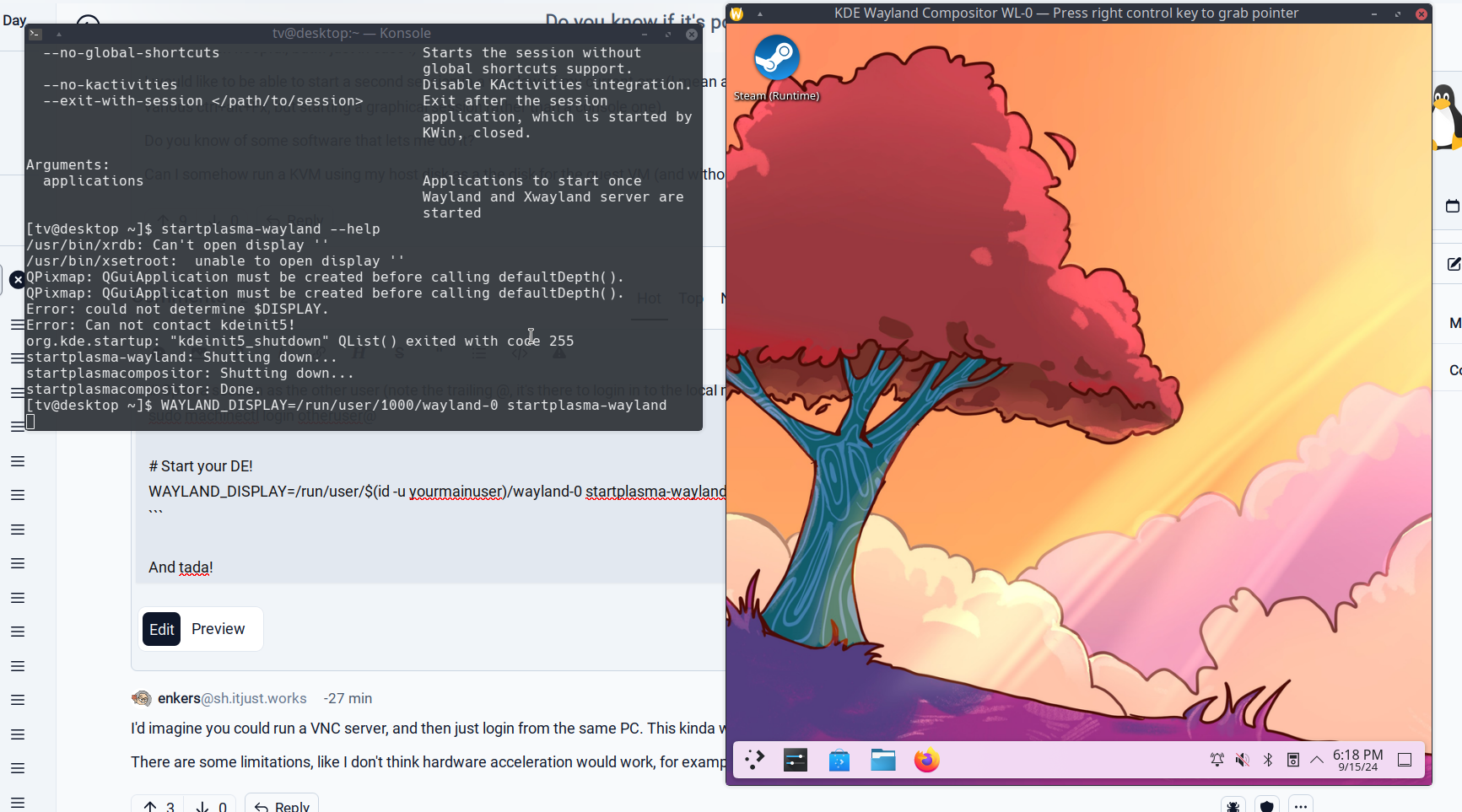Click the Tux penguin image in the right sidebar

(x=1446, y=116)
